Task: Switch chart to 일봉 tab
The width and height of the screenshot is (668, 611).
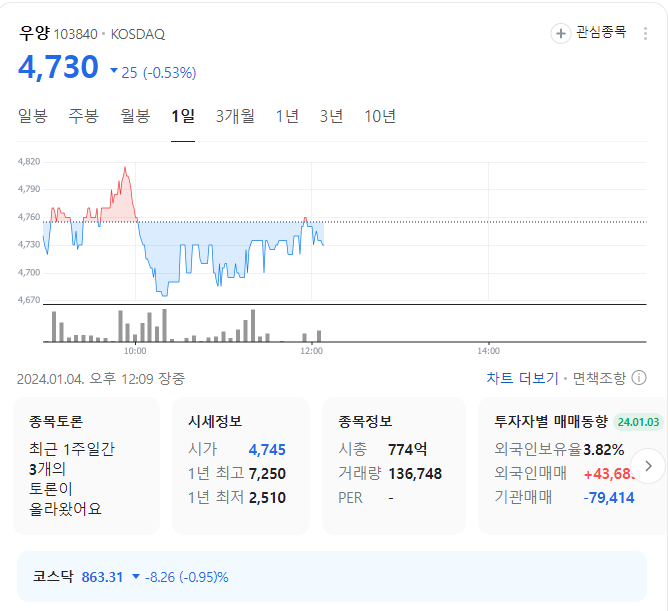Action: coord(32,116)
